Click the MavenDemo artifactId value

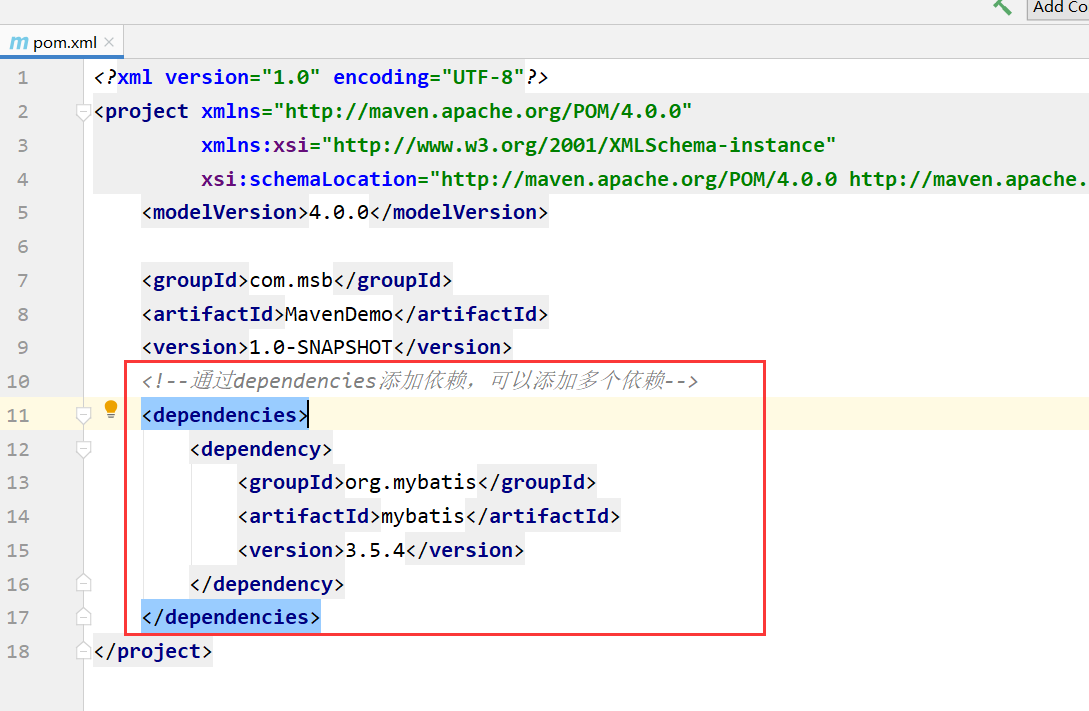coord(339,315)
